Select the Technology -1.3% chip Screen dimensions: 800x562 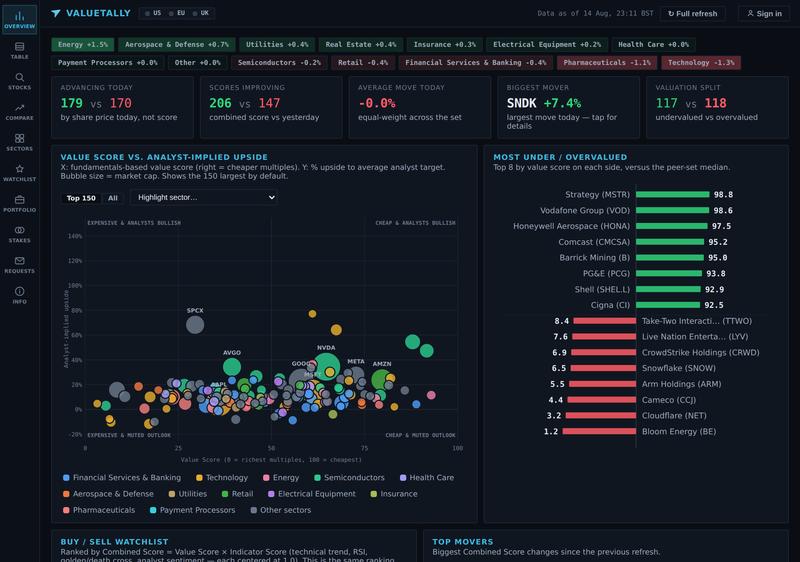(701, 63)
